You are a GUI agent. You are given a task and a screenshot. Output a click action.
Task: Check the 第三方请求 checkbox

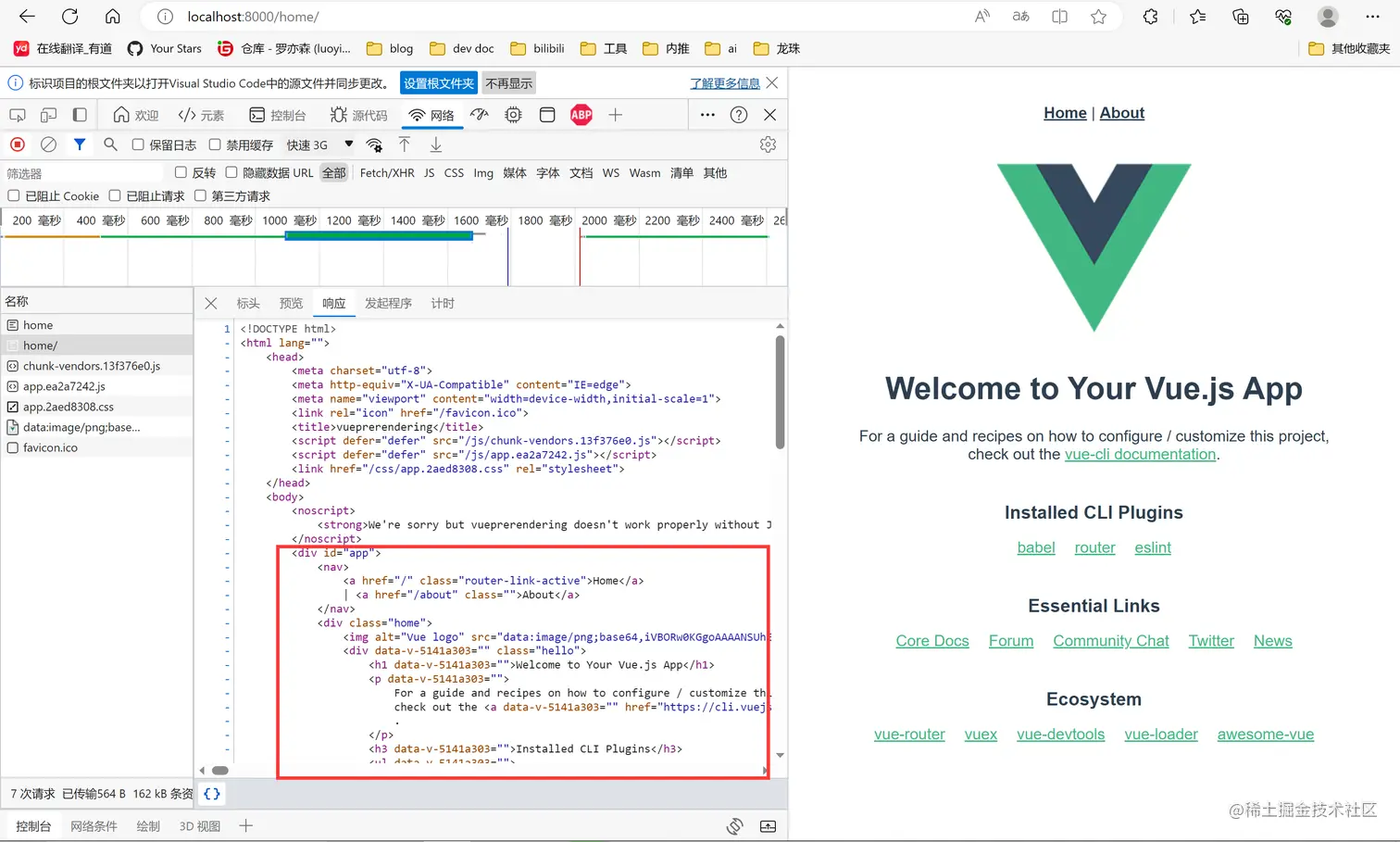pyautogui.click(x=200, y=195)
